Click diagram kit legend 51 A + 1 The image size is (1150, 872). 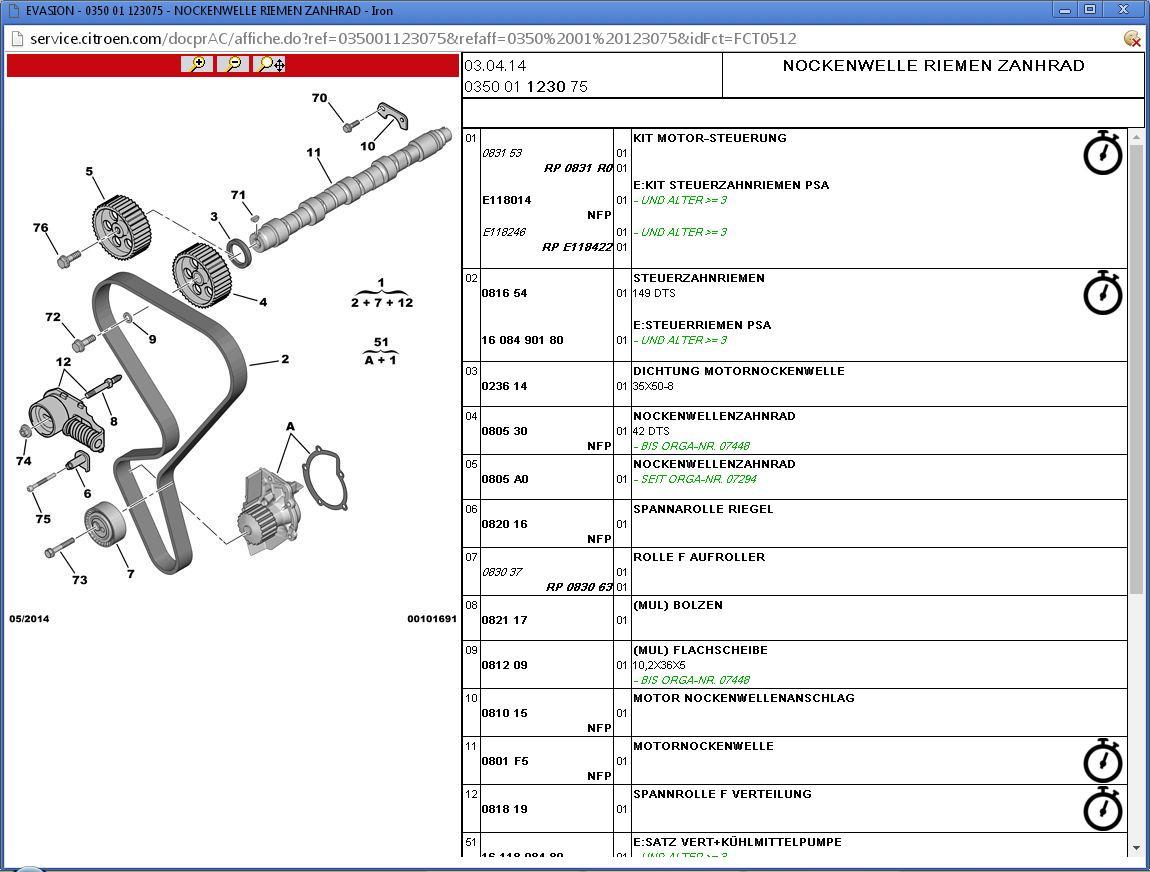[x=381, y=351]
